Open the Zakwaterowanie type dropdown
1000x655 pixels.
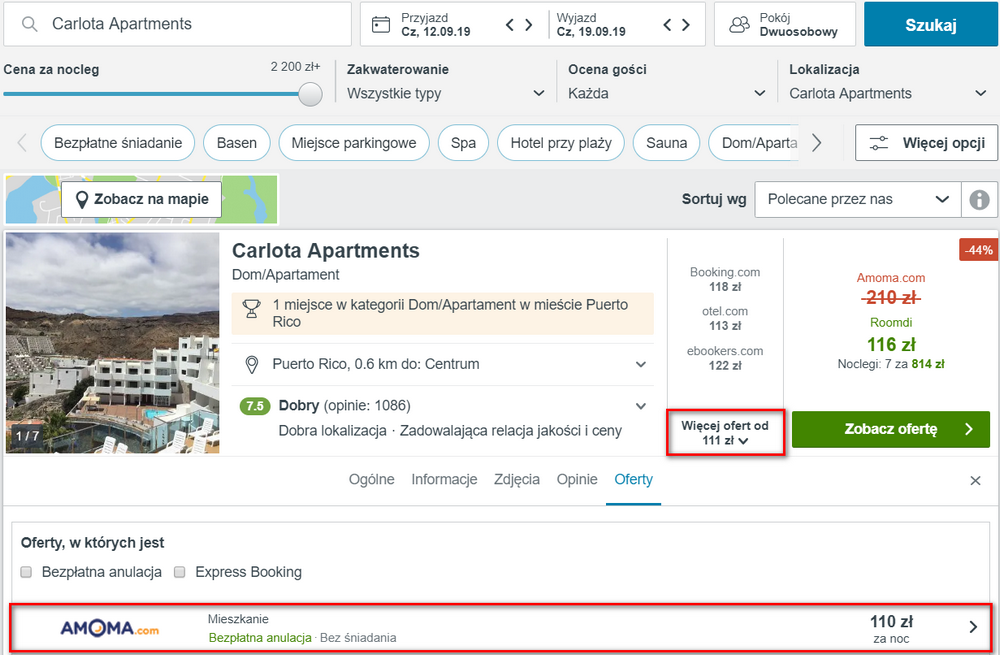click(445, 93)
